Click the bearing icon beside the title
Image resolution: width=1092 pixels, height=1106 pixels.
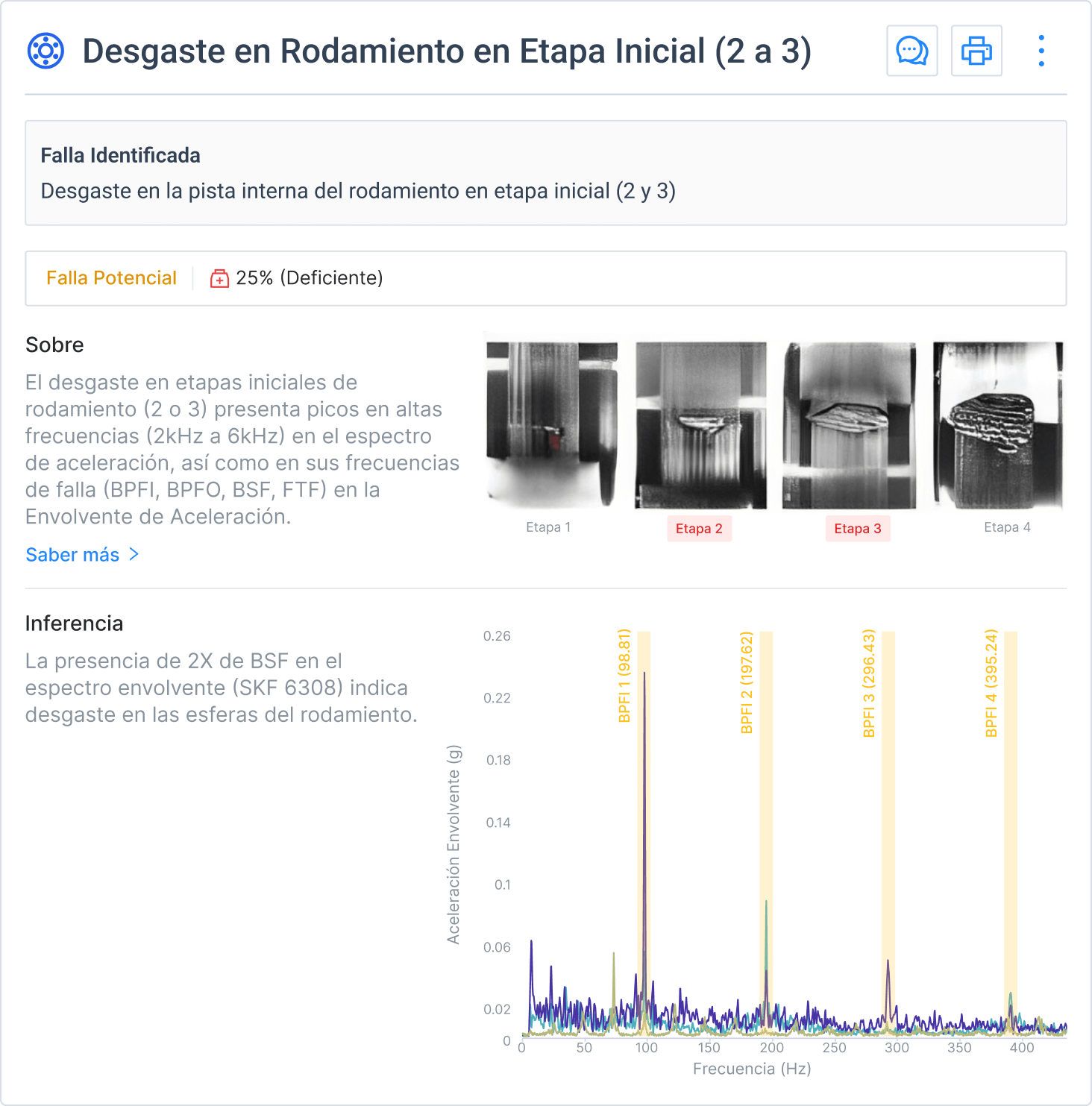[45, 51]
